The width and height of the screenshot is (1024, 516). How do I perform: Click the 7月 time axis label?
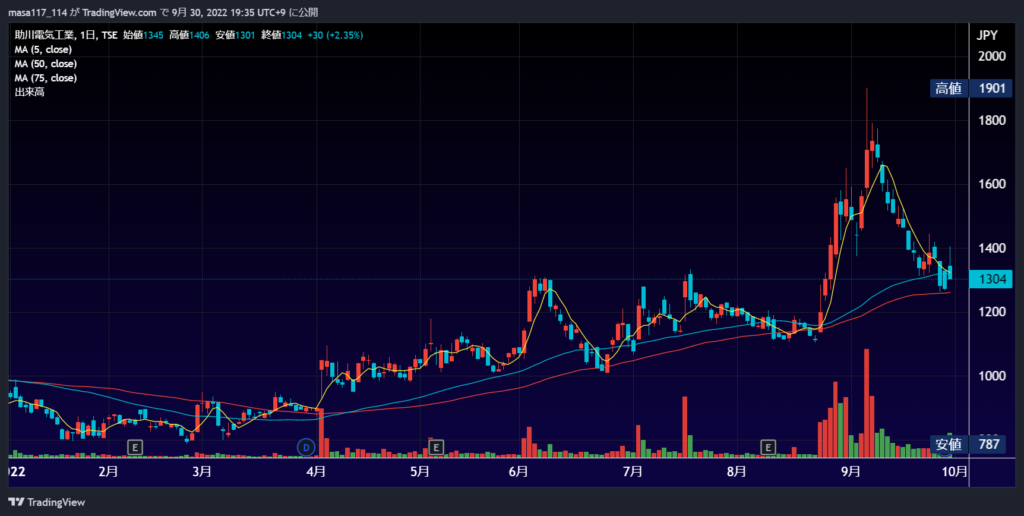(x=633, y=471)
